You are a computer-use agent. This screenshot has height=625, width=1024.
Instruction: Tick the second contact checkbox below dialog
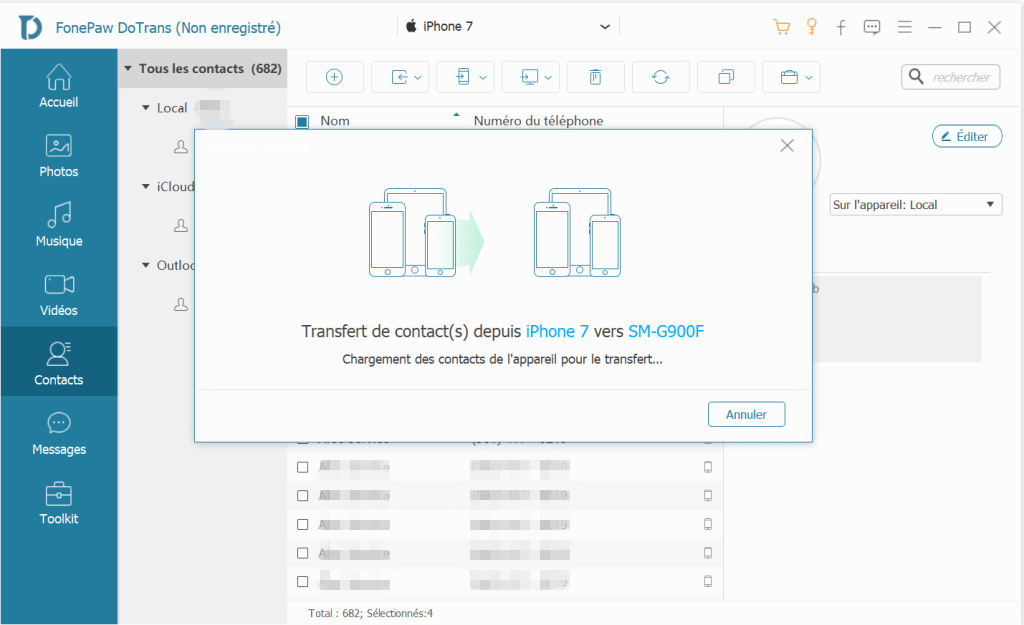[302, 496]
